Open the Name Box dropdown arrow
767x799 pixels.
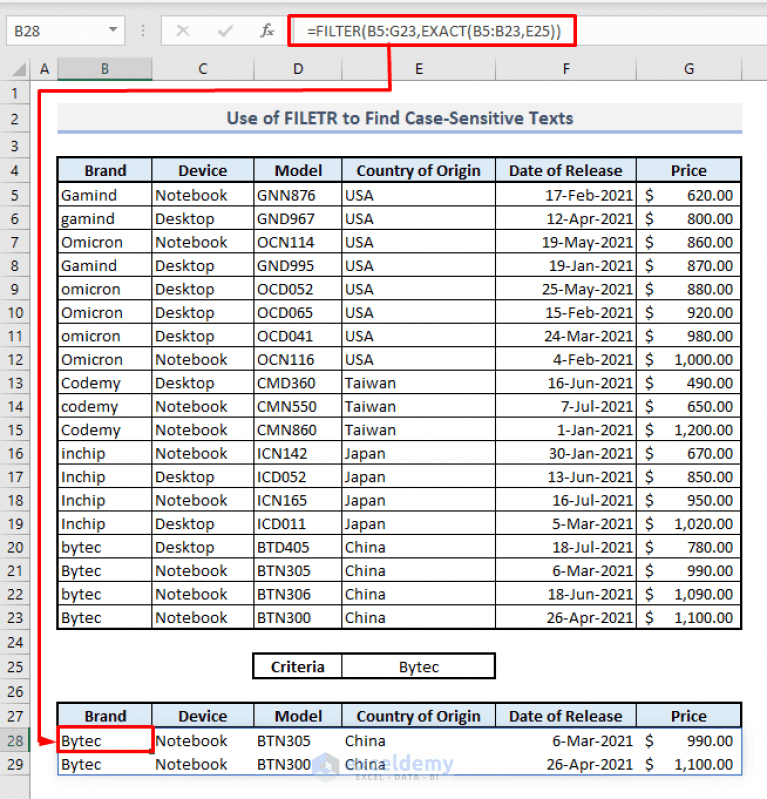[113, 31]
